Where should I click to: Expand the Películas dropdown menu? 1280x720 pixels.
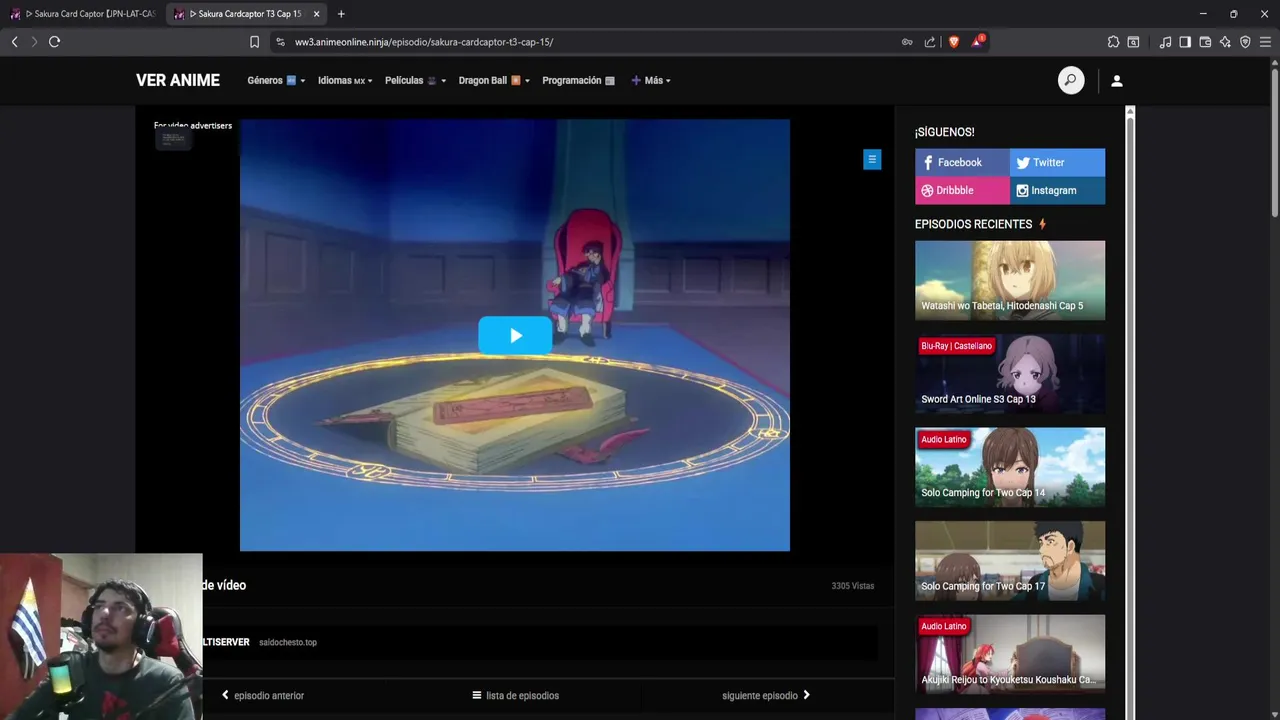click(416, 81)
